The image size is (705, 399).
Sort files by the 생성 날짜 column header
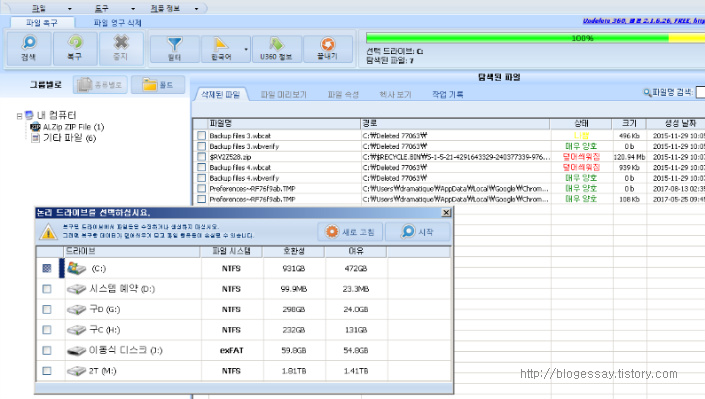coord(676,123)
